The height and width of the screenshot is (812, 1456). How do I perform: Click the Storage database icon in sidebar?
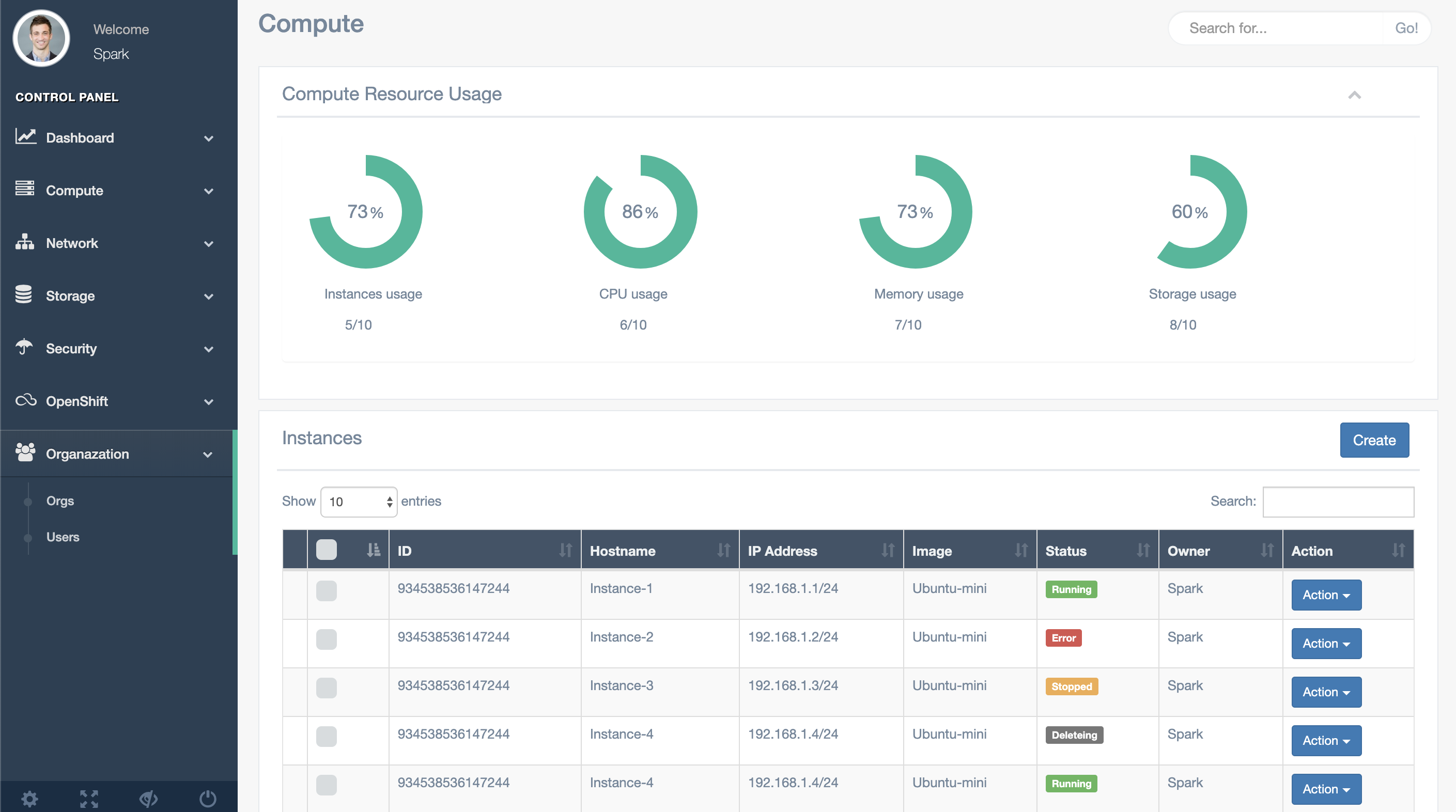(x=24, y=294)
